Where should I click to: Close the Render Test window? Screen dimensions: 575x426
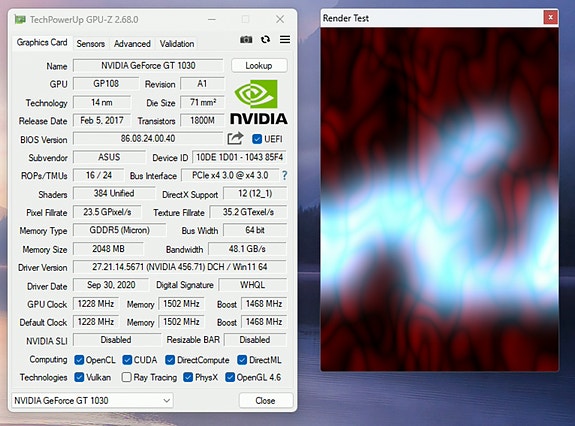tap(550, 17)
